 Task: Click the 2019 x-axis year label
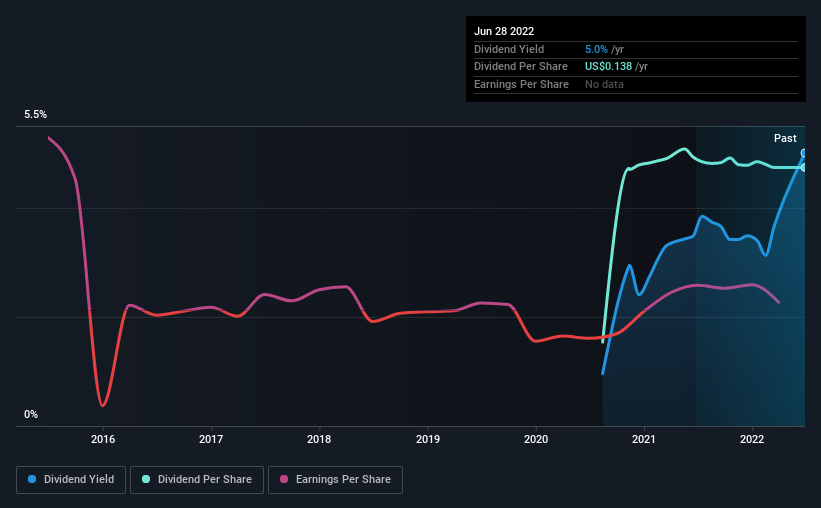[x=428, y=439]
